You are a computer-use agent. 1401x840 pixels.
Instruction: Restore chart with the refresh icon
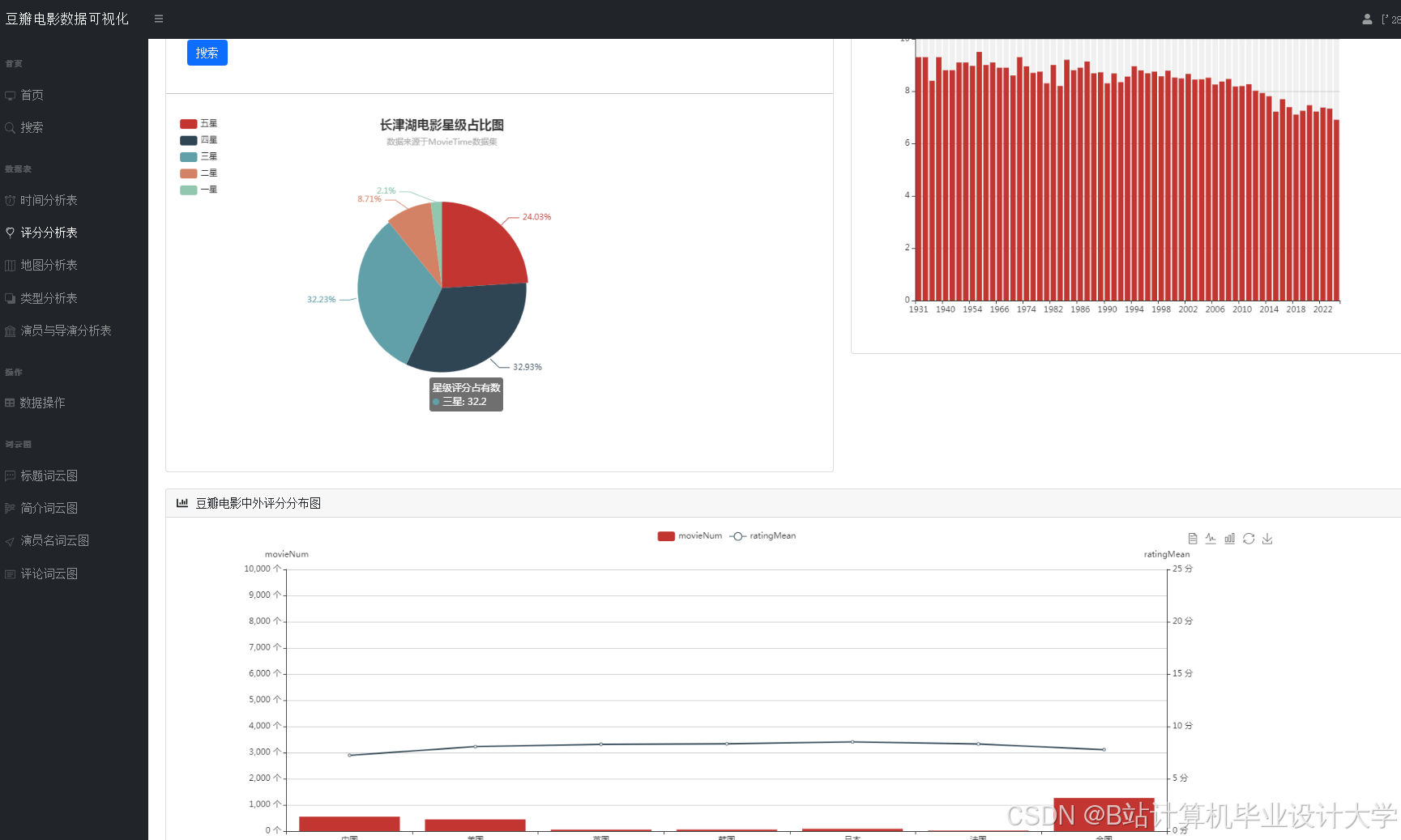1249,539
